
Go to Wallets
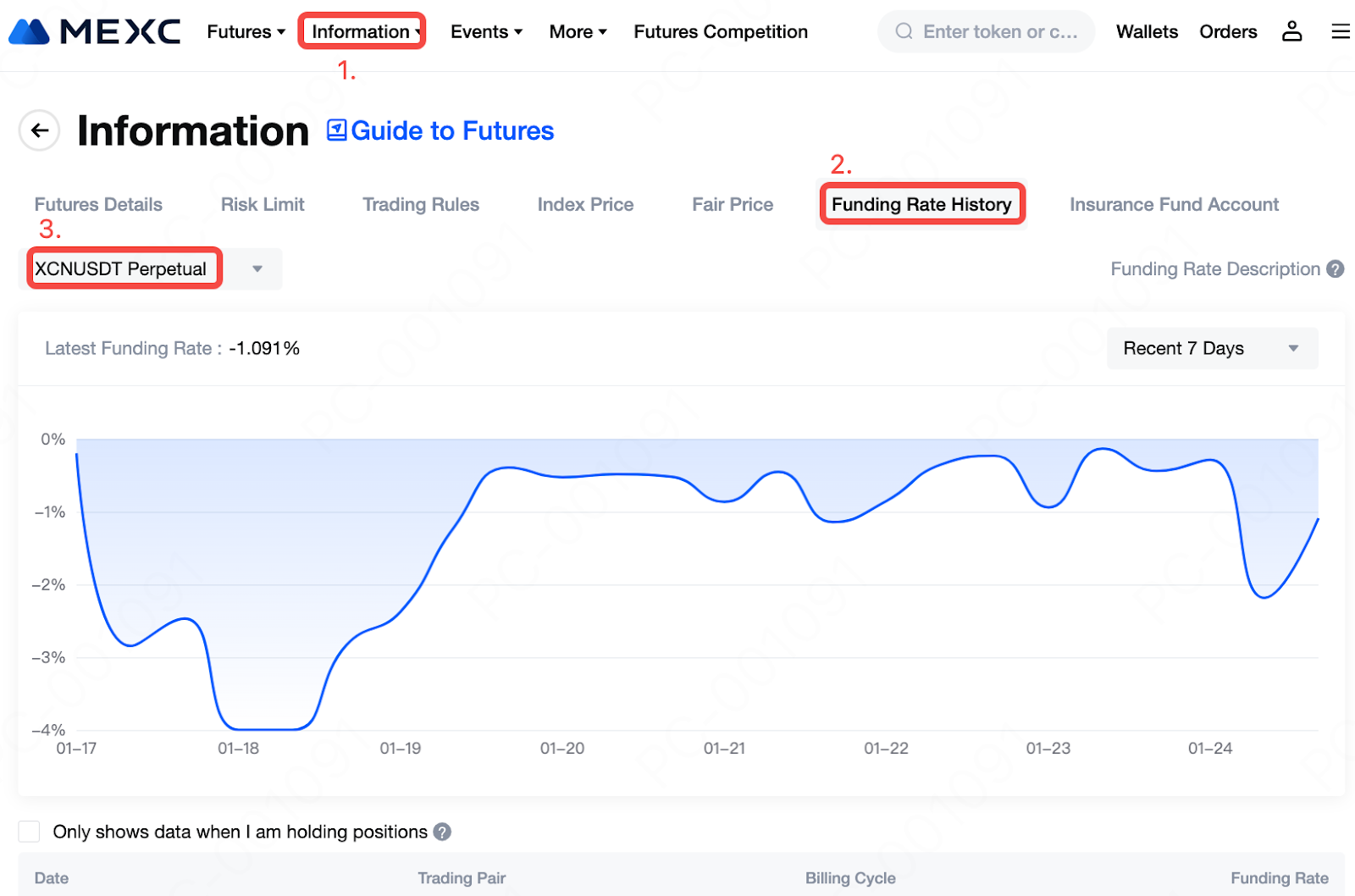pos(1147,31)
